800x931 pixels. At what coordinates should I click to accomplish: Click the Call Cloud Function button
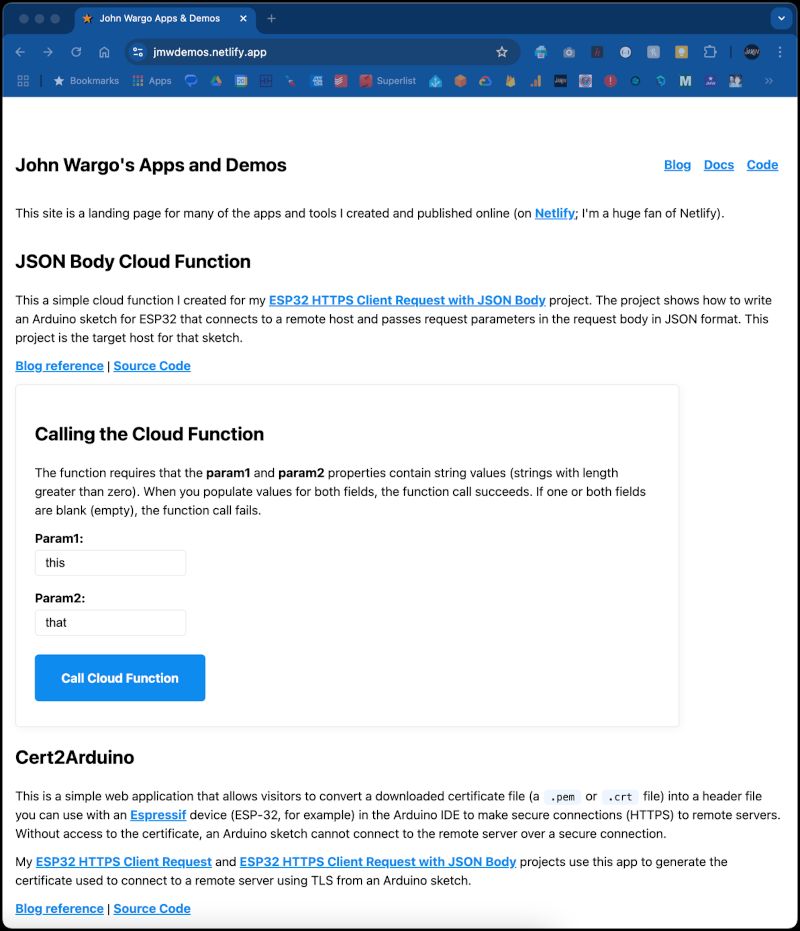[120, 678]
